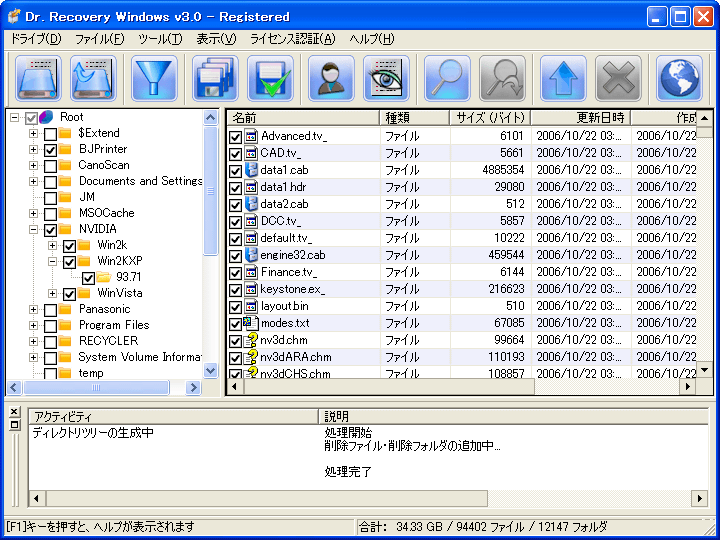Click the tree panel vertical scrollbar thumb

coord(211,191)
